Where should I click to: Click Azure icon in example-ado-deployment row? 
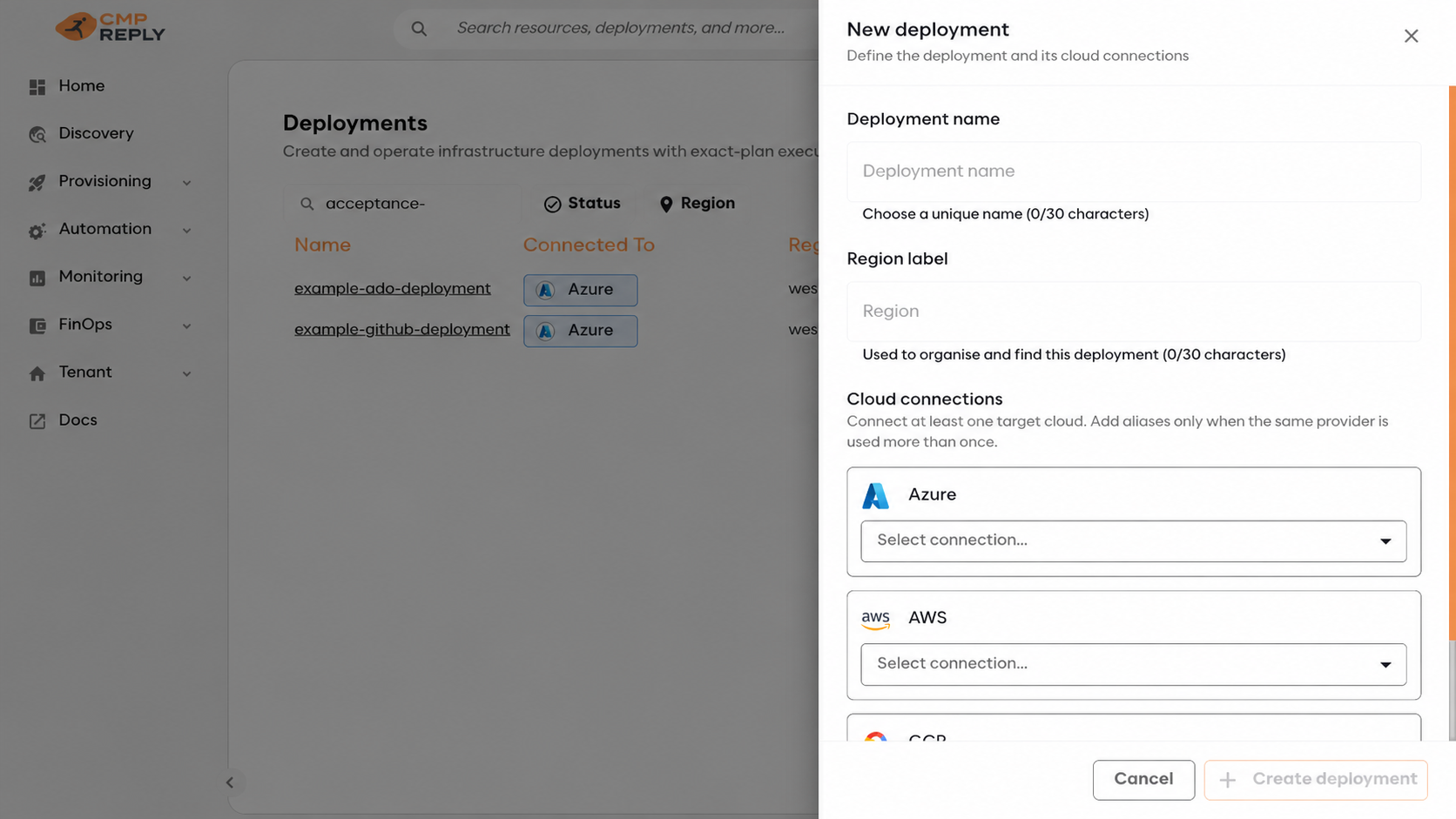545,290
